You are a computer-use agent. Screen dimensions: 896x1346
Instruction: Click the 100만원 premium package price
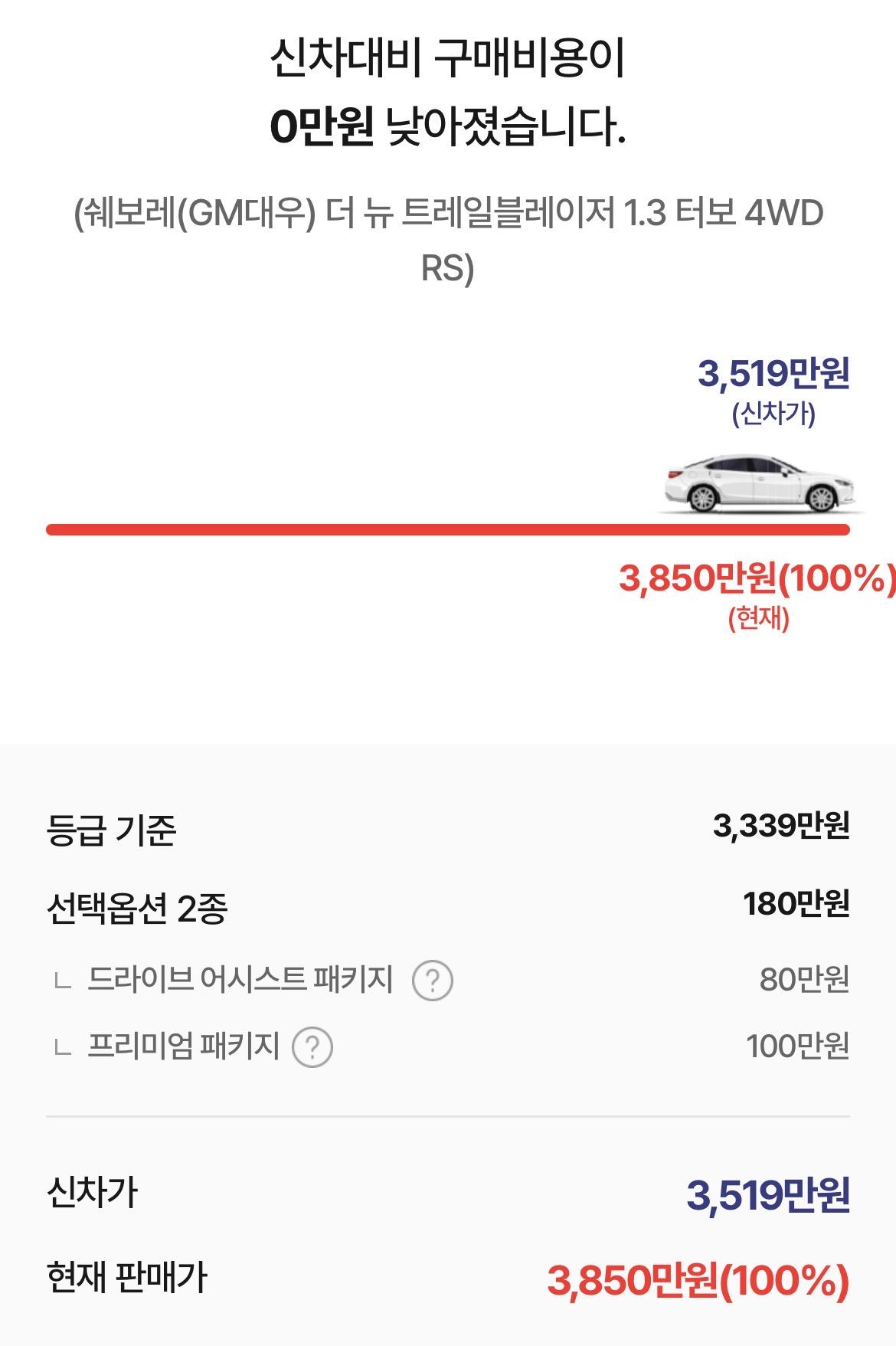pos(798,1046)
